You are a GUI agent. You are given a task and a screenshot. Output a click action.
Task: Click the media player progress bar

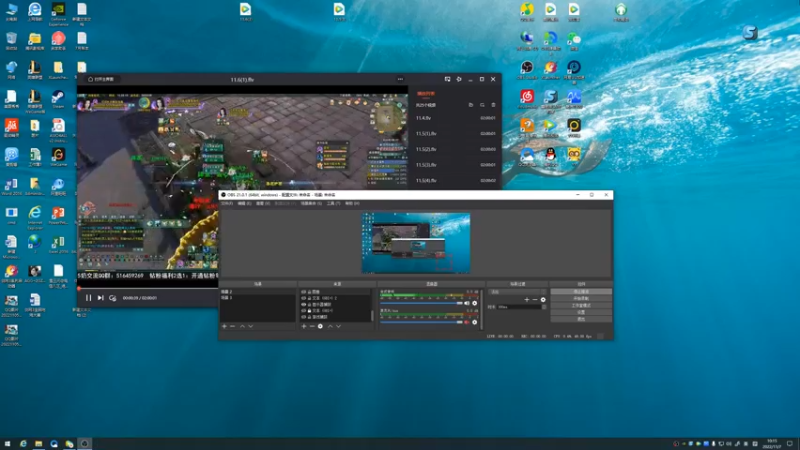pyautogui.click(x=148, y=288)
